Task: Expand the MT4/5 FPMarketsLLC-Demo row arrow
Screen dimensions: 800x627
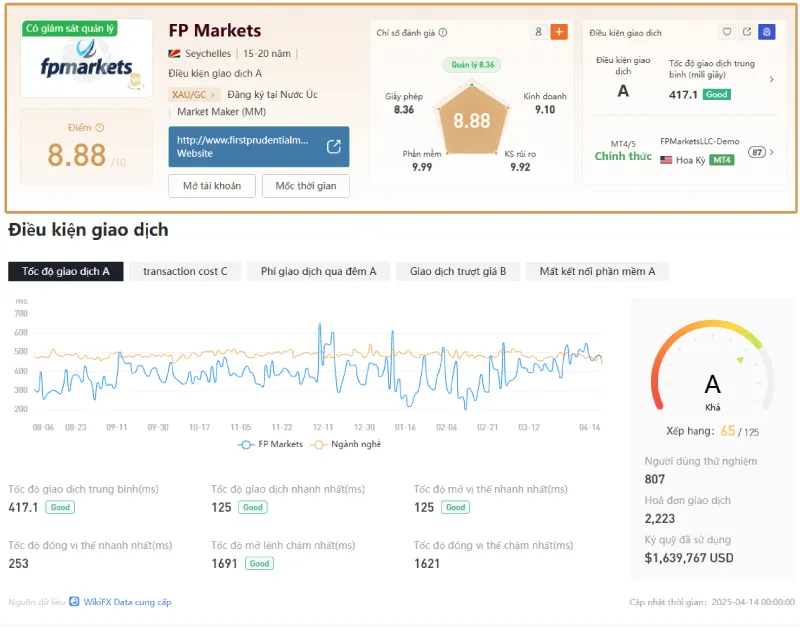Action: click(x=771, y=152)
